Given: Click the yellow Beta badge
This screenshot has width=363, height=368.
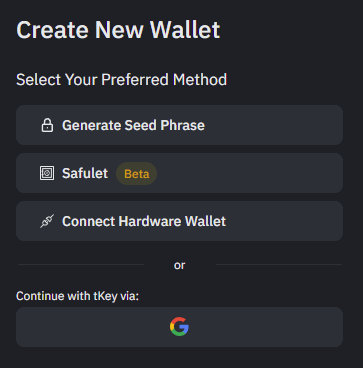Looking at the screenshot, I should (136, 174).
